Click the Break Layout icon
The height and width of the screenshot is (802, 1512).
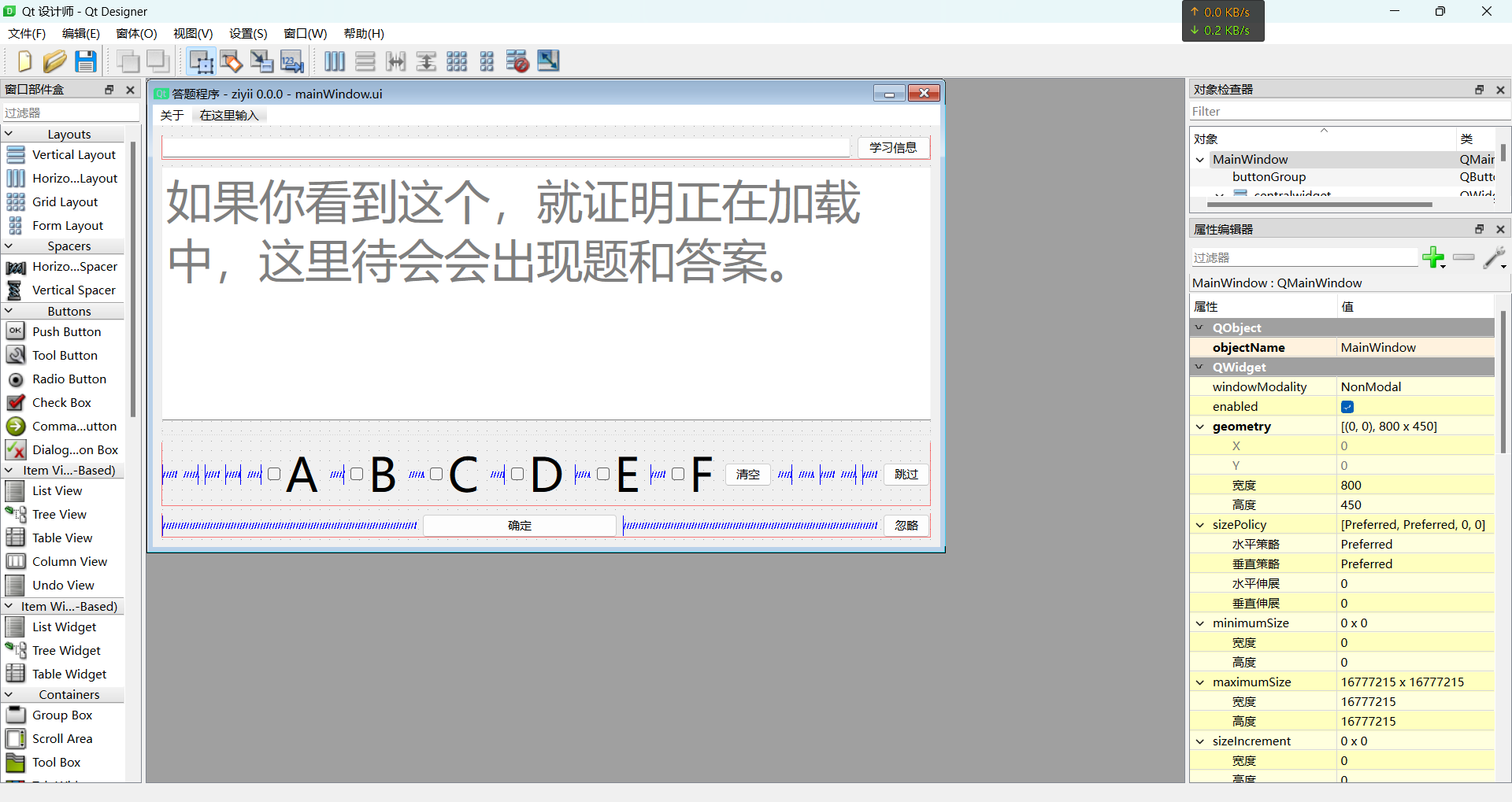(x=517, y=61)
